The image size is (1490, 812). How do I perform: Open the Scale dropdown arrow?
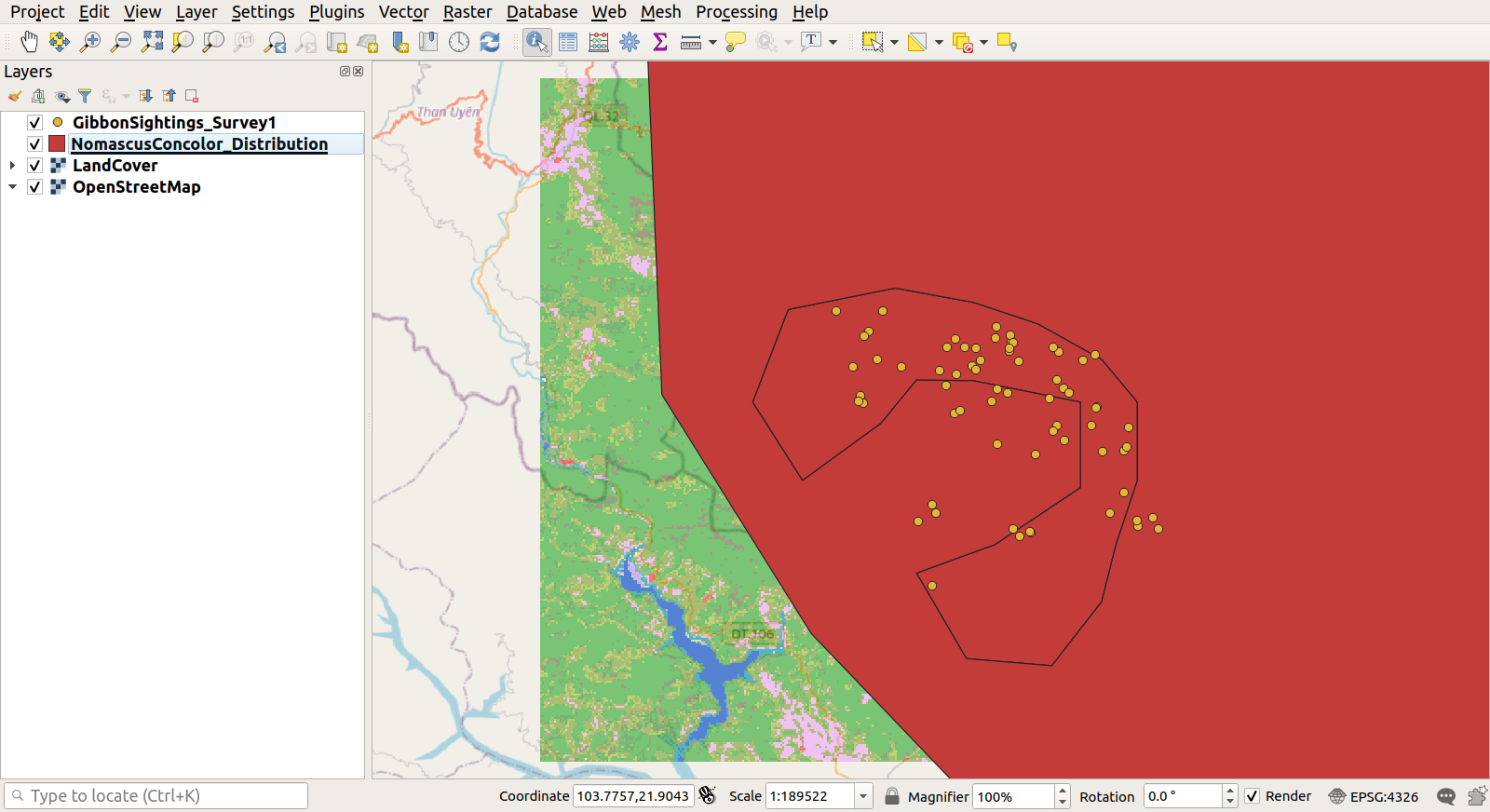(x=863, y=796)
